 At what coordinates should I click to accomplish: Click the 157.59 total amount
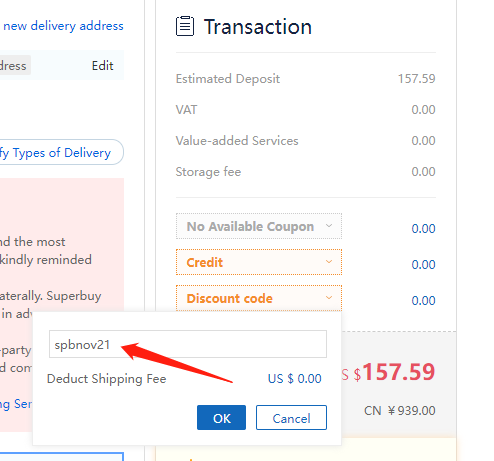point(399,372)
